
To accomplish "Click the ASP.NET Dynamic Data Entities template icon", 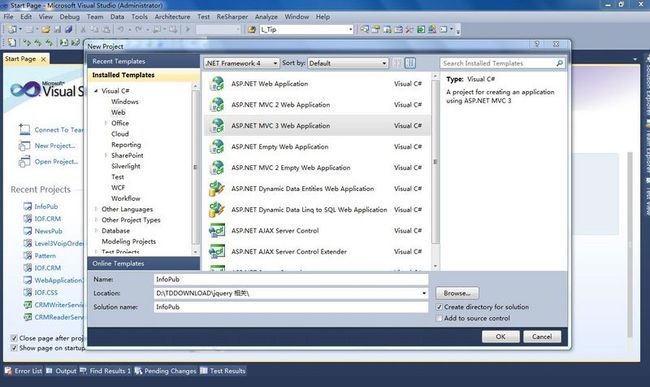I will (217, 189).
